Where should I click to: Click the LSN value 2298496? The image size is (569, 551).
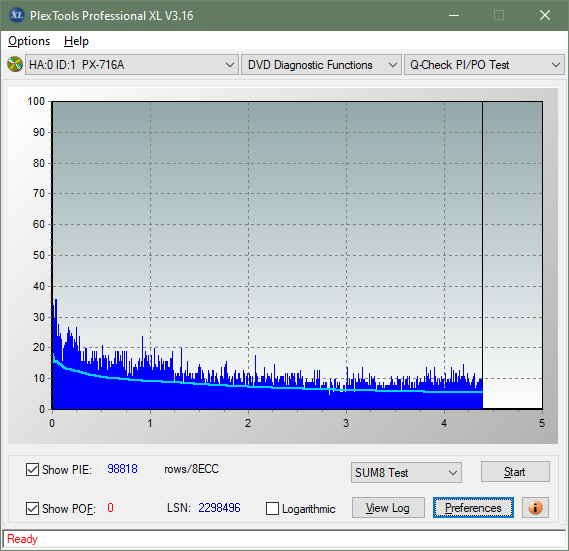tap(219, 508)
